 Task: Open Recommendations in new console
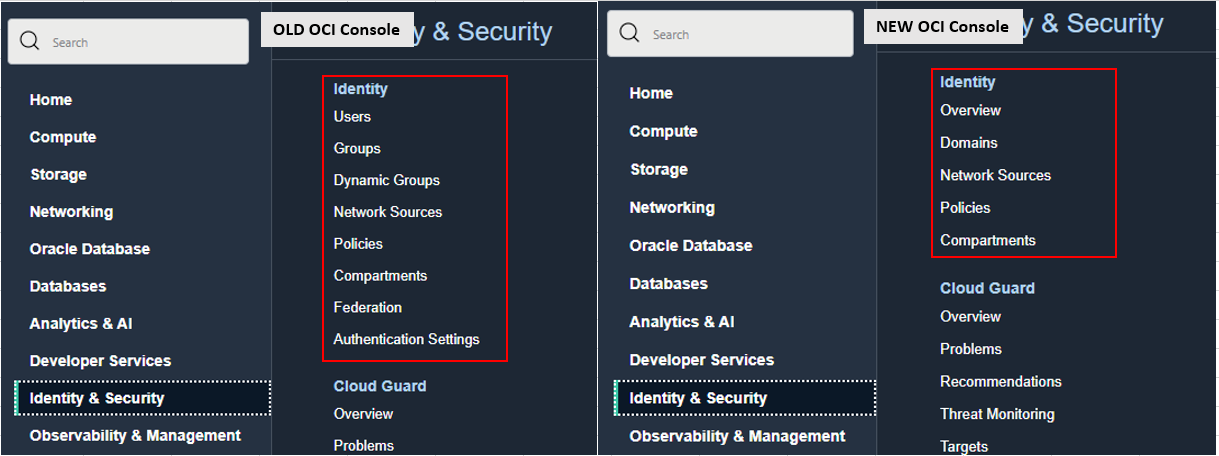point(1001,381)
